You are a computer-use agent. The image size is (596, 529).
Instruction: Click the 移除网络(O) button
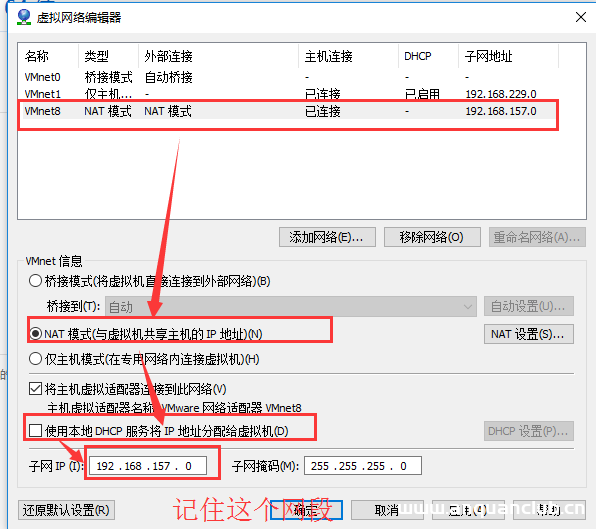[432, 237]
